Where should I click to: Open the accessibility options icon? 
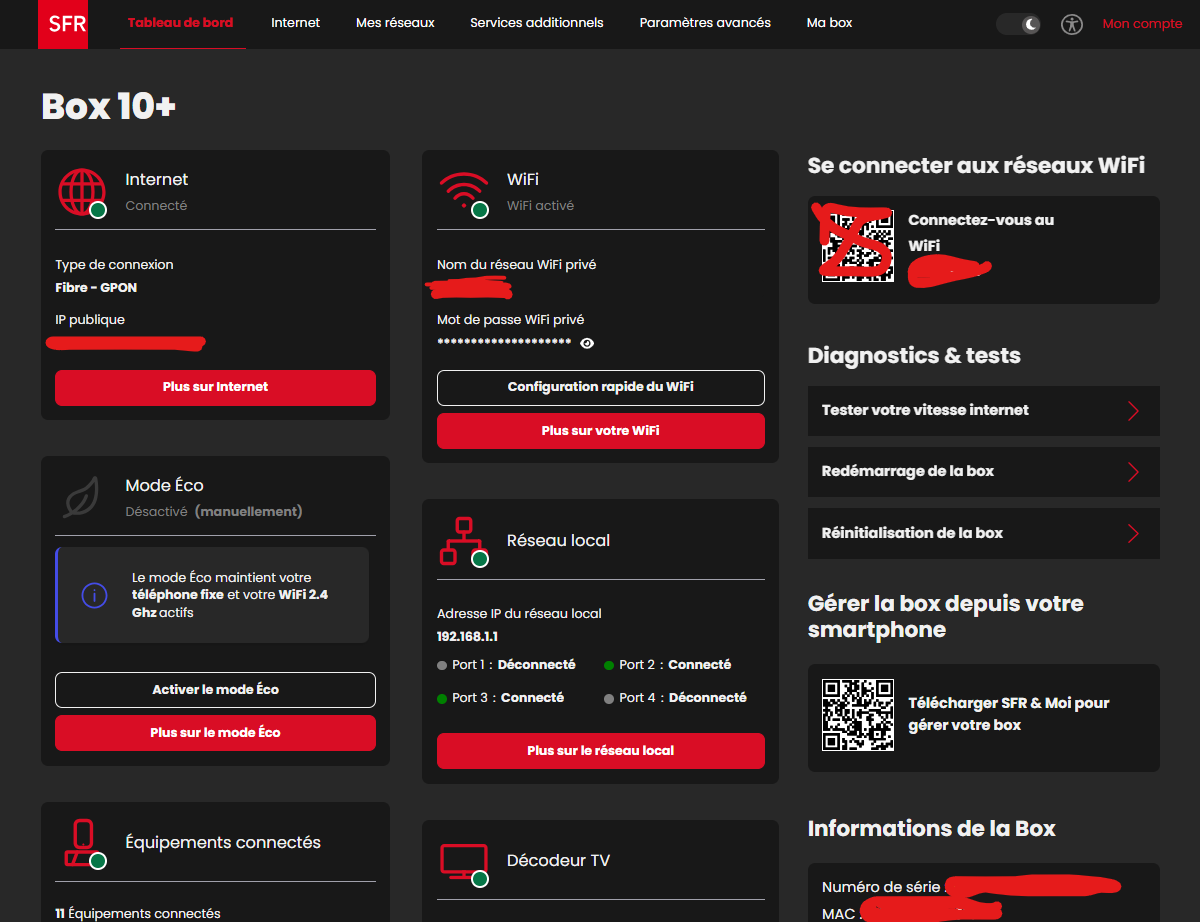(x=1072, y=24)
